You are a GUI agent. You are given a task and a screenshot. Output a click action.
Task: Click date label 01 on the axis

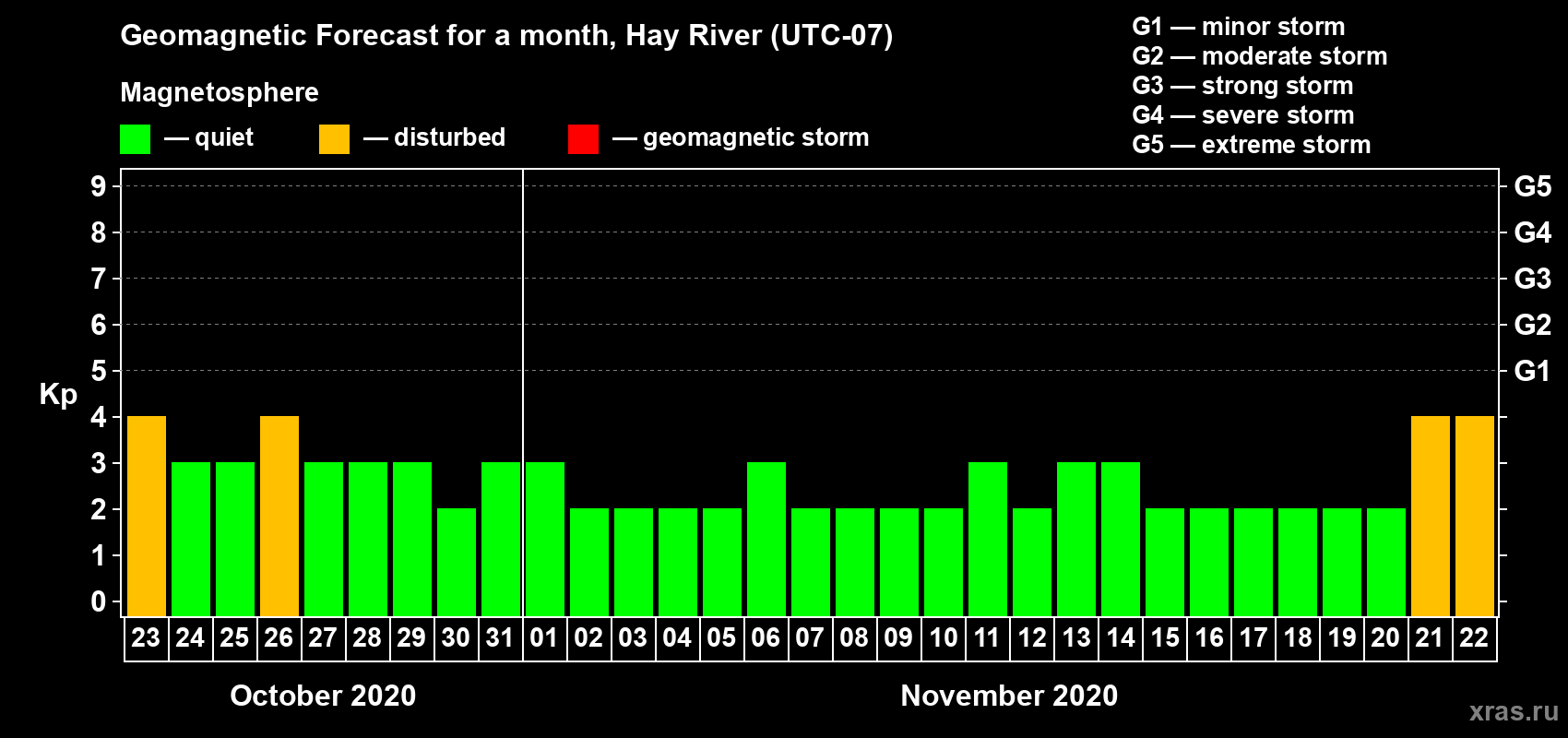point(544,637)
